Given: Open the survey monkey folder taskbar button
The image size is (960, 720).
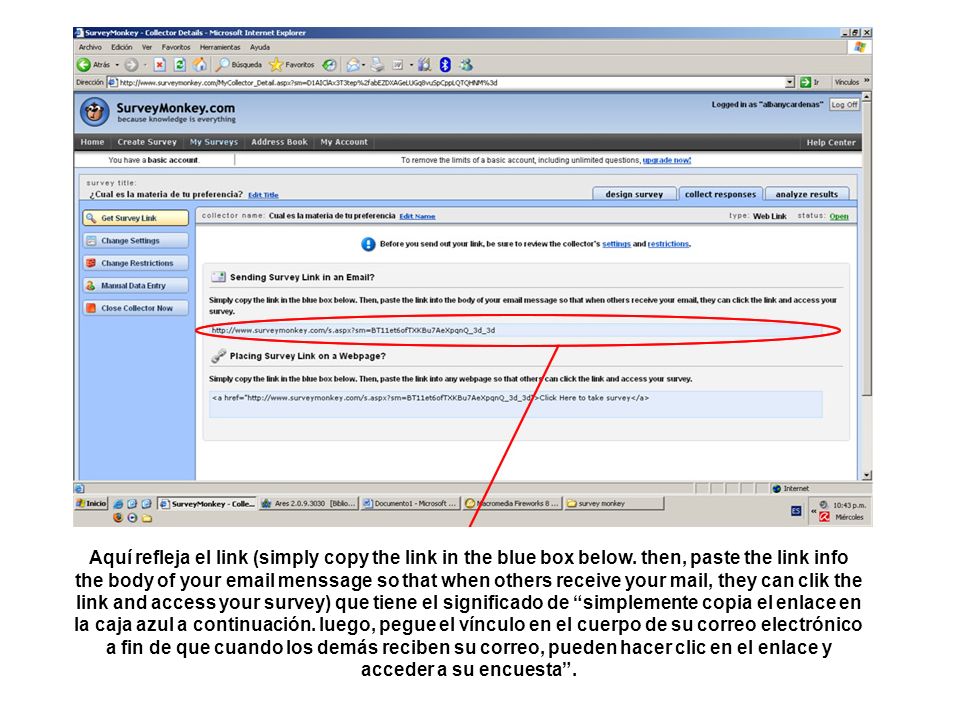Looking at the screenshot, I should 614,503.
